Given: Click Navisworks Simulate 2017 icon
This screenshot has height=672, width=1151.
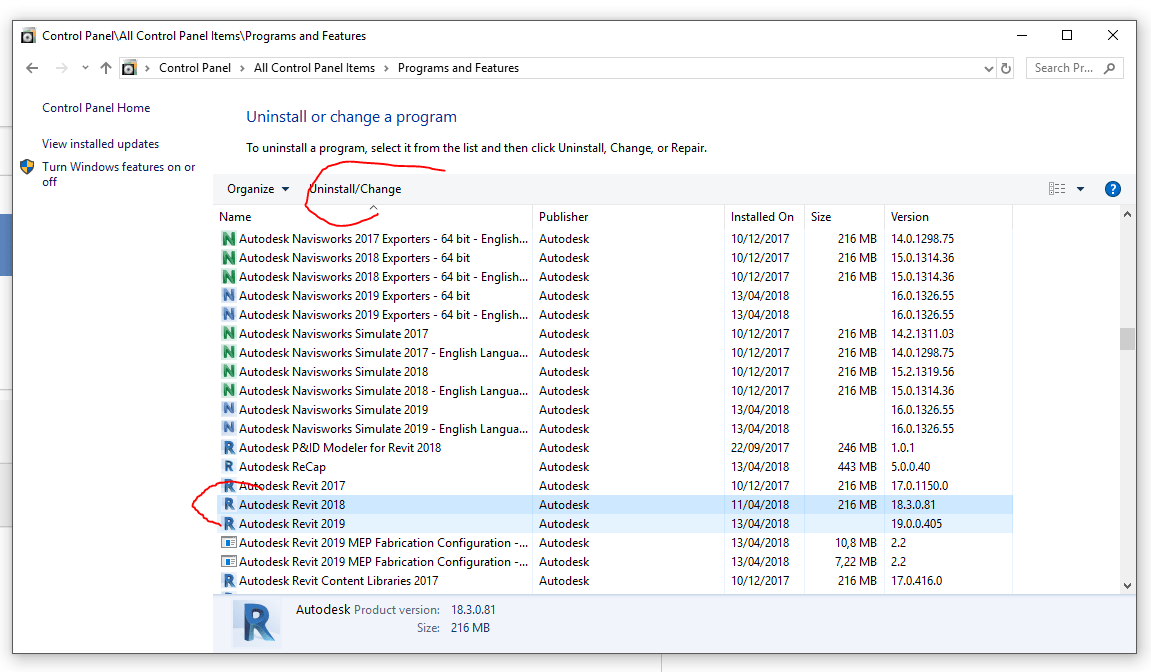Looking at the screenshot, I should click(x=228, y=333).
